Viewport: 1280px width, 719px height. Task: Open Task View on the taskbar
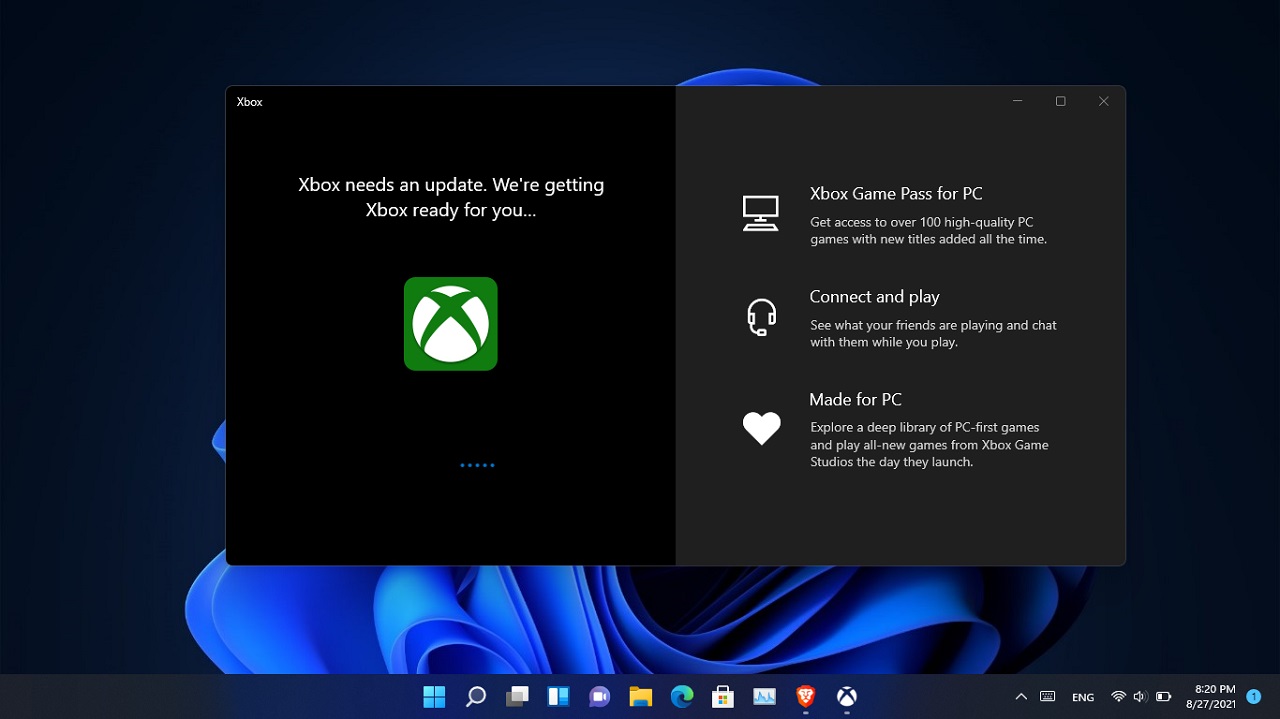(517, 697)
